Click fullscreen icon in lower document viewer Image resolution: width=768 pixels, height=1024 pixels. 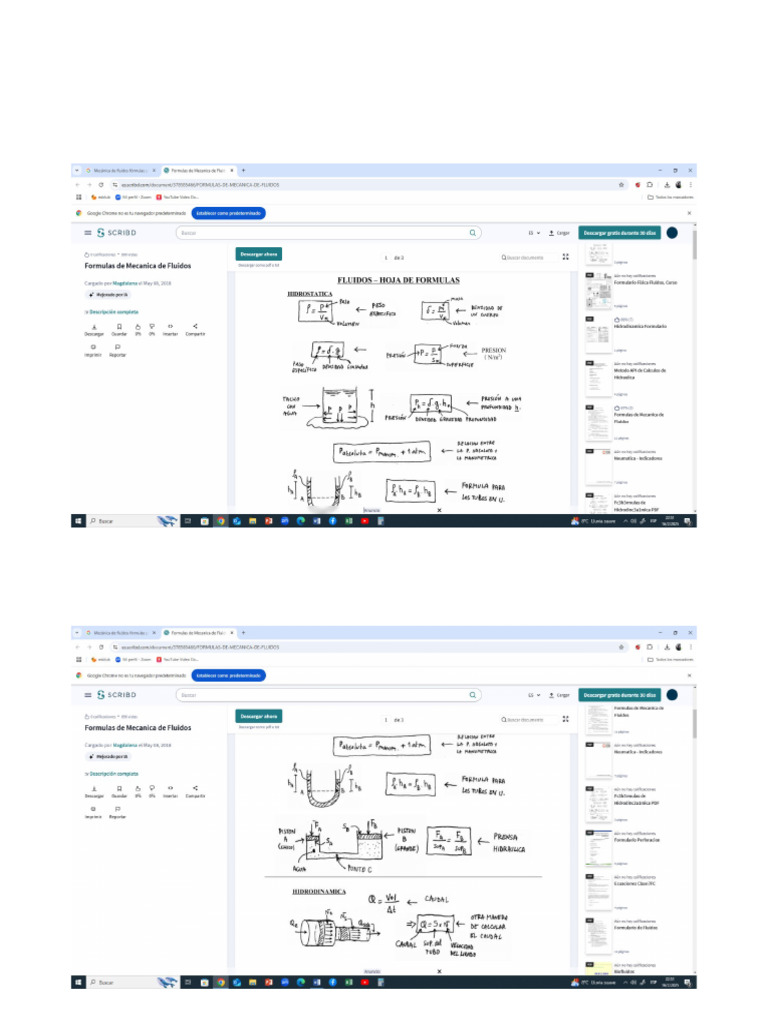pyautogui.click(x=566, y=719)
